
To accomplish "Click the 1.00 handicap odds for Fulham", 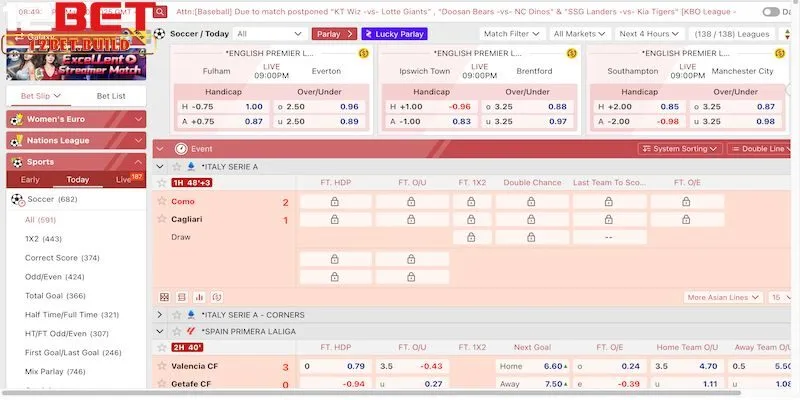I will pyautogui.click(x=253, y=106).
